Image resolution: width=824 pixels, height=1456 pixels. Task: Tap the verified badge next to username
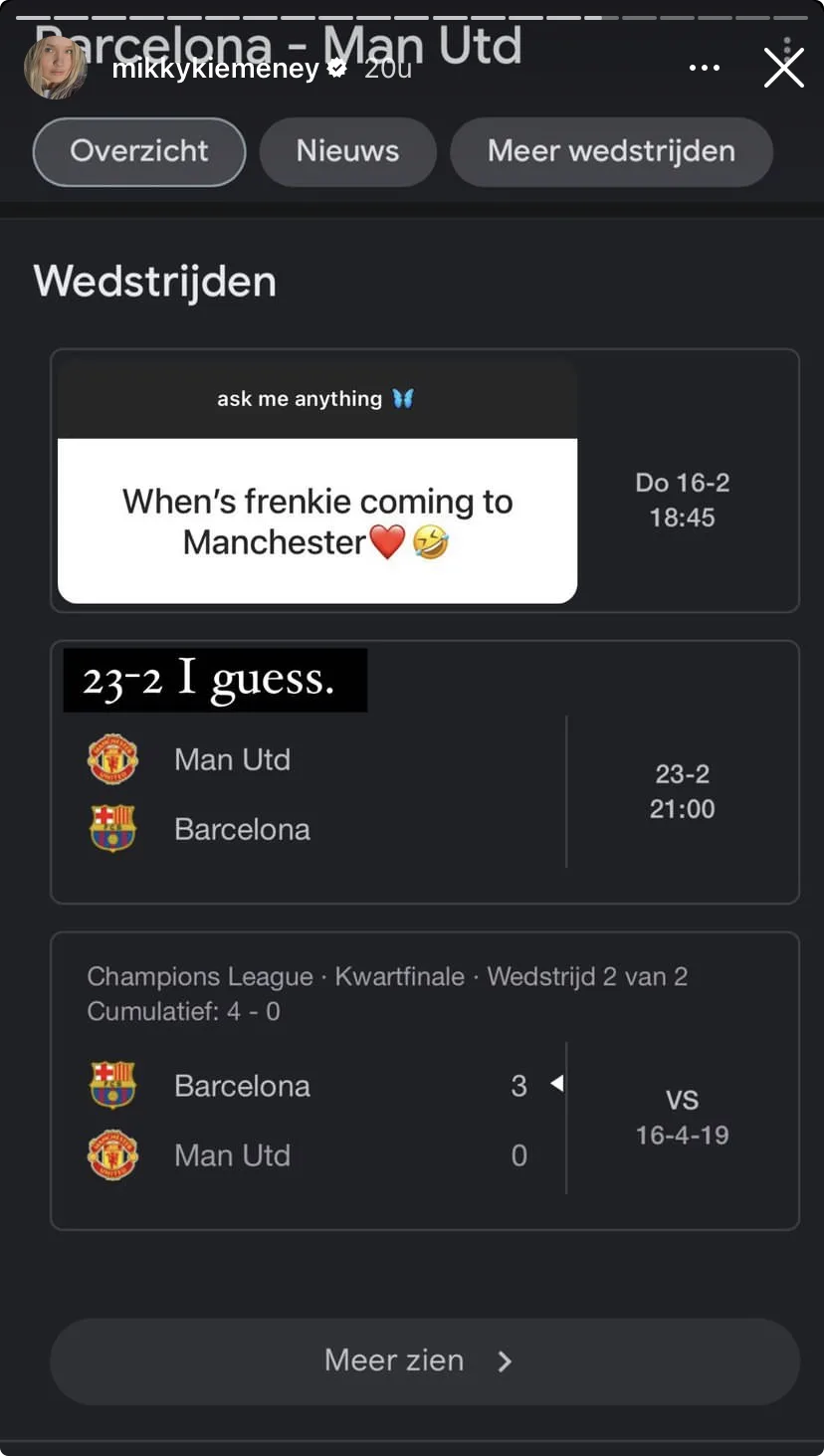tap(337, 69)
